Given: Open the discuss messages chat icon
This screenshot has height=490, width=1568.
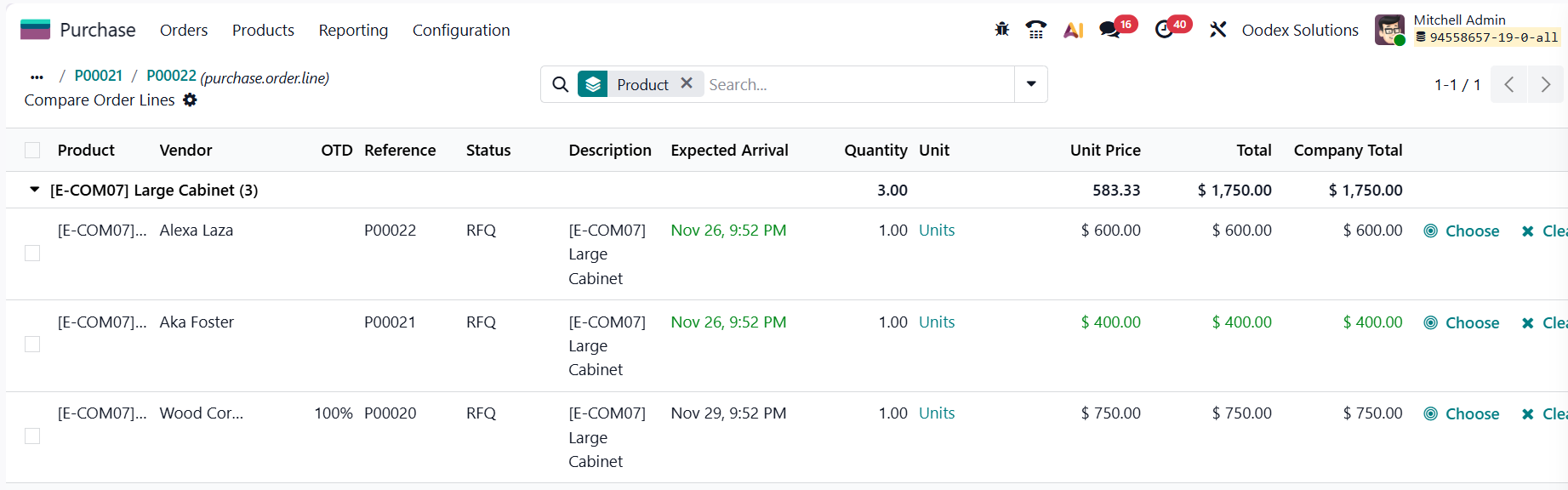Looking at the screenshot, I should click(x=1109, y=30).
